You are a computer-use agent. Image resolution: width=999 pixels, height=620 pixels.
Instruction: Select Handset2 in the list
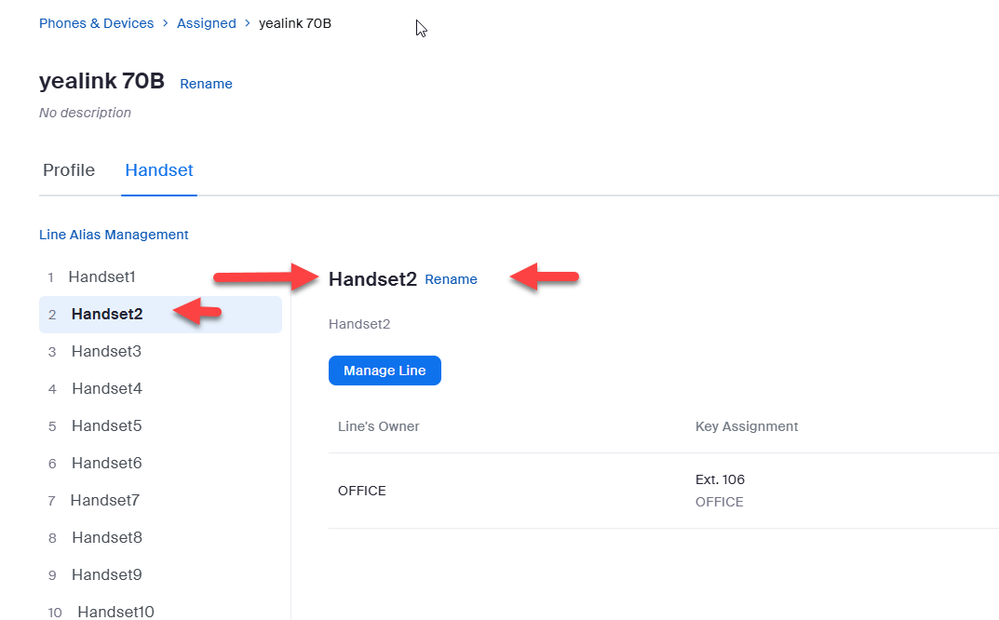[x=107, y=314]
